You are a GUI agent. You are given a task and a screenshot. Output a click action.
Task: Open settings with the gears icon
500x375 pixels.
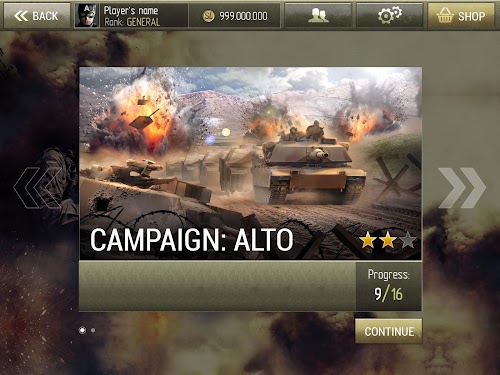tap(390, 16)
